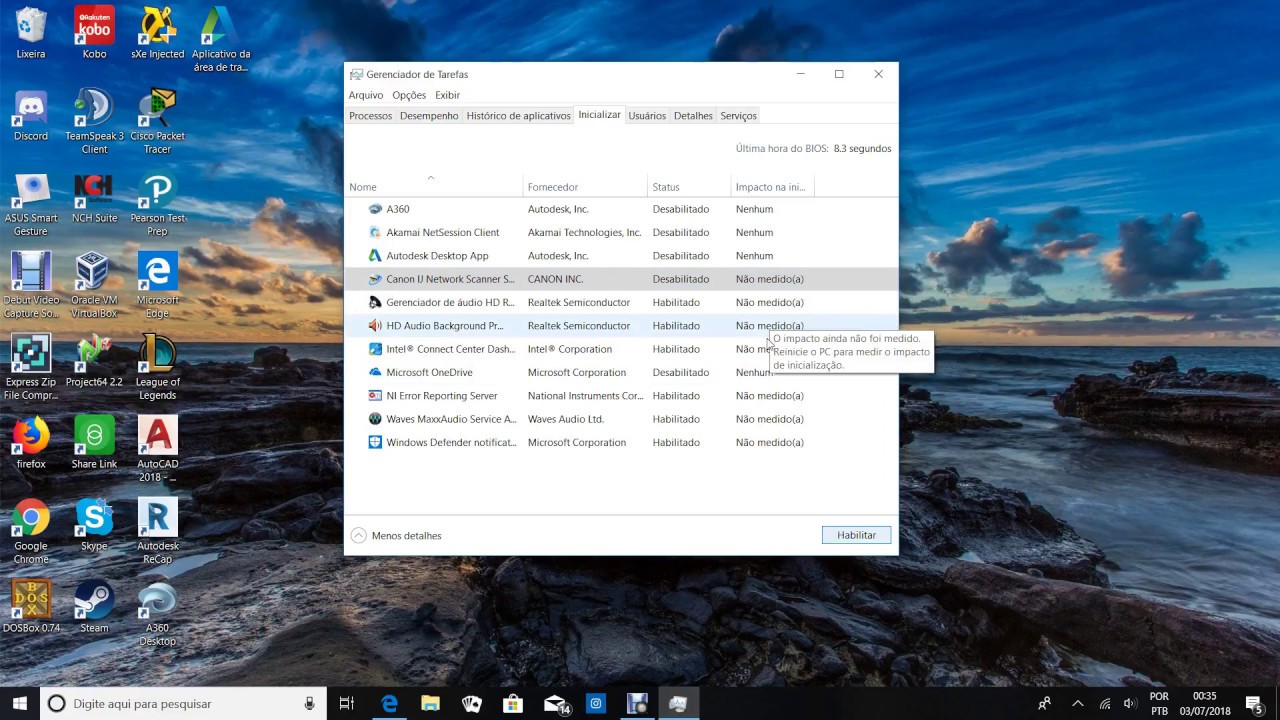Select the Canon IJ Network Scanner startup entry
Screen dimensions: 1280x720
[x=450, y=278]
